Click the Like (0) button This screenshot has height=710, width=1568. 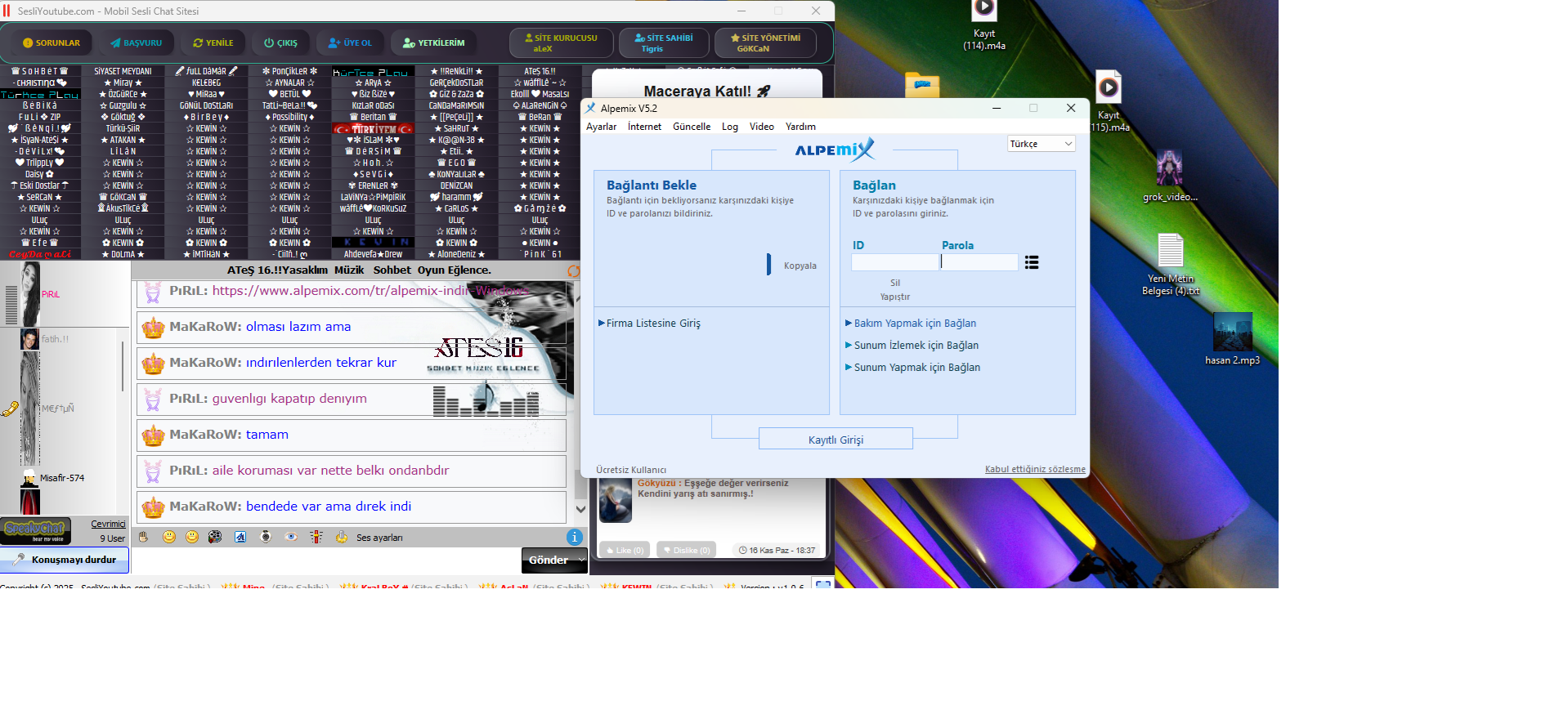click(625, 550)
